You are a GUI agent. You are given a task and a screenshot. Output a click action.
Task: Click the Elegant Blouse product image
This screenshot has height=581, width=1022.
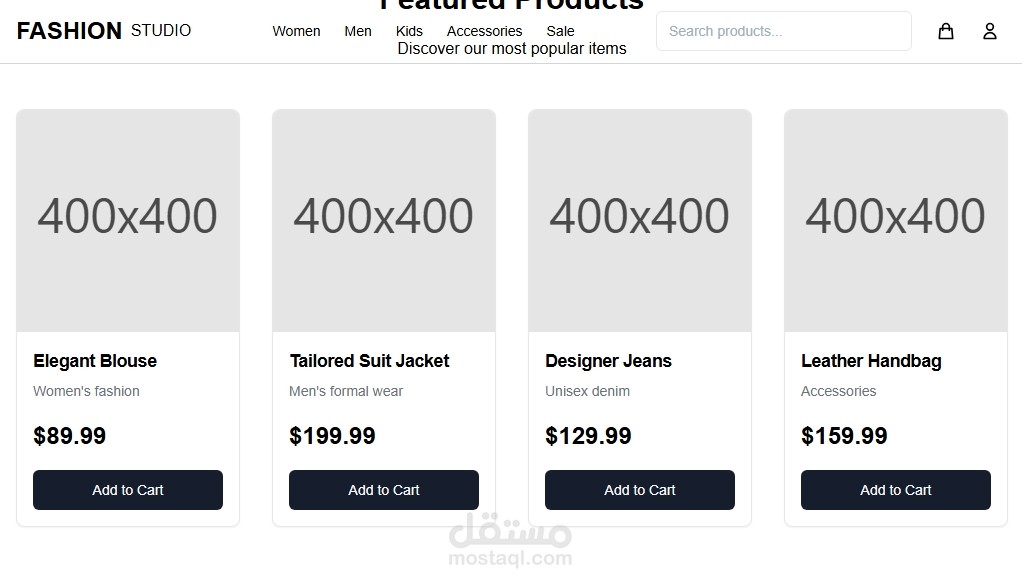(x=128, y=220)
